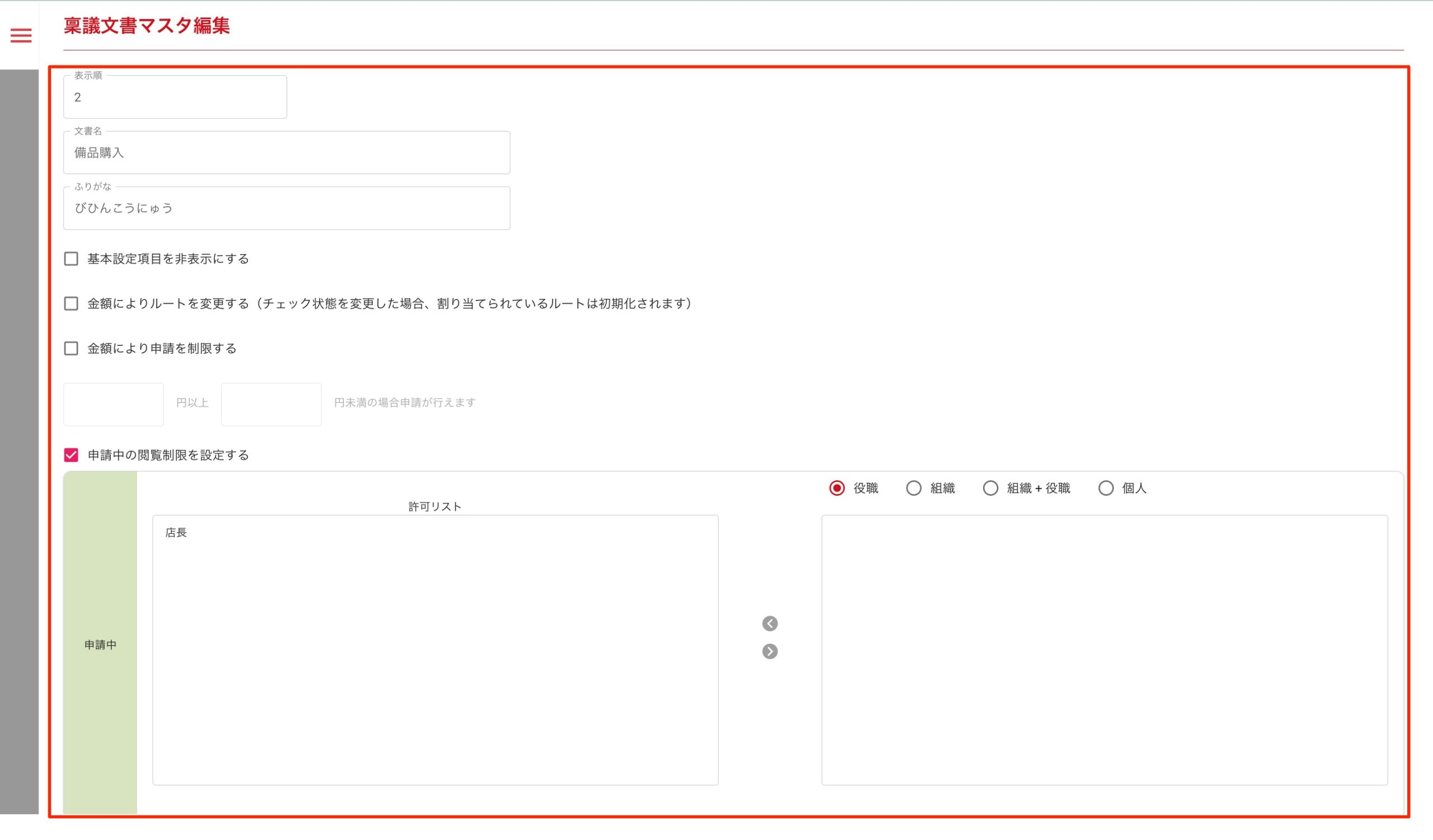Toggle 金額により申請を制限する checkbox
The image size is (1433, 840).
pyautogui.click(x=71, y=349)
